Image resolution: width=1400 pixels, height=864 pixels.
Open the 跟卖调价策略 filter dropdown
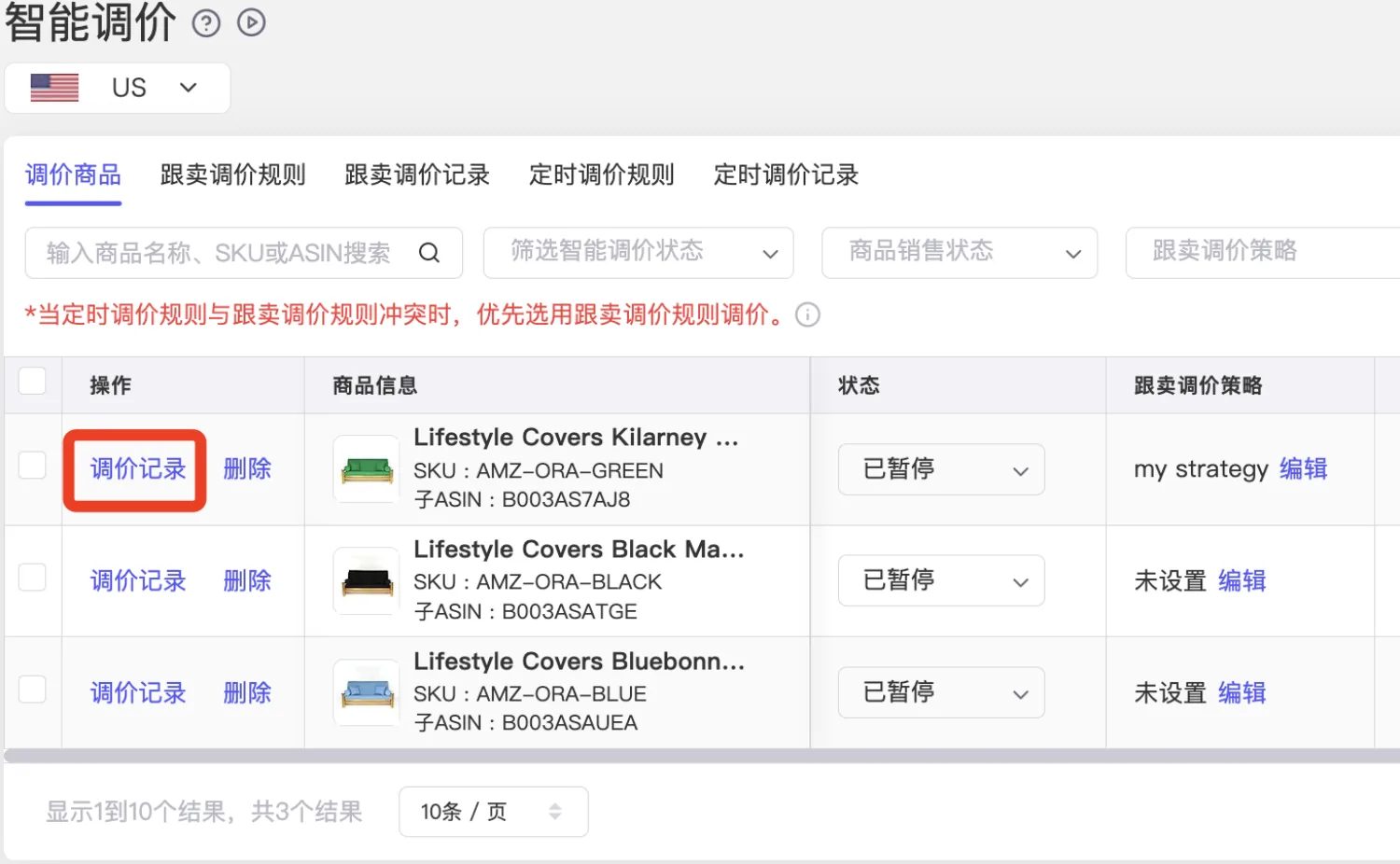click(x=1263, y=253)
